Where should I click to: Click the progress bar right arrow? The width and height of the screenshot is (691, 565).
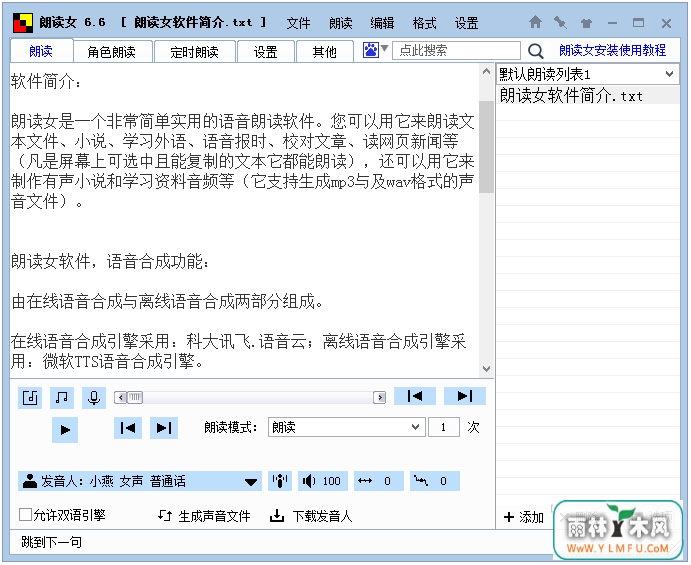(379, 398)
